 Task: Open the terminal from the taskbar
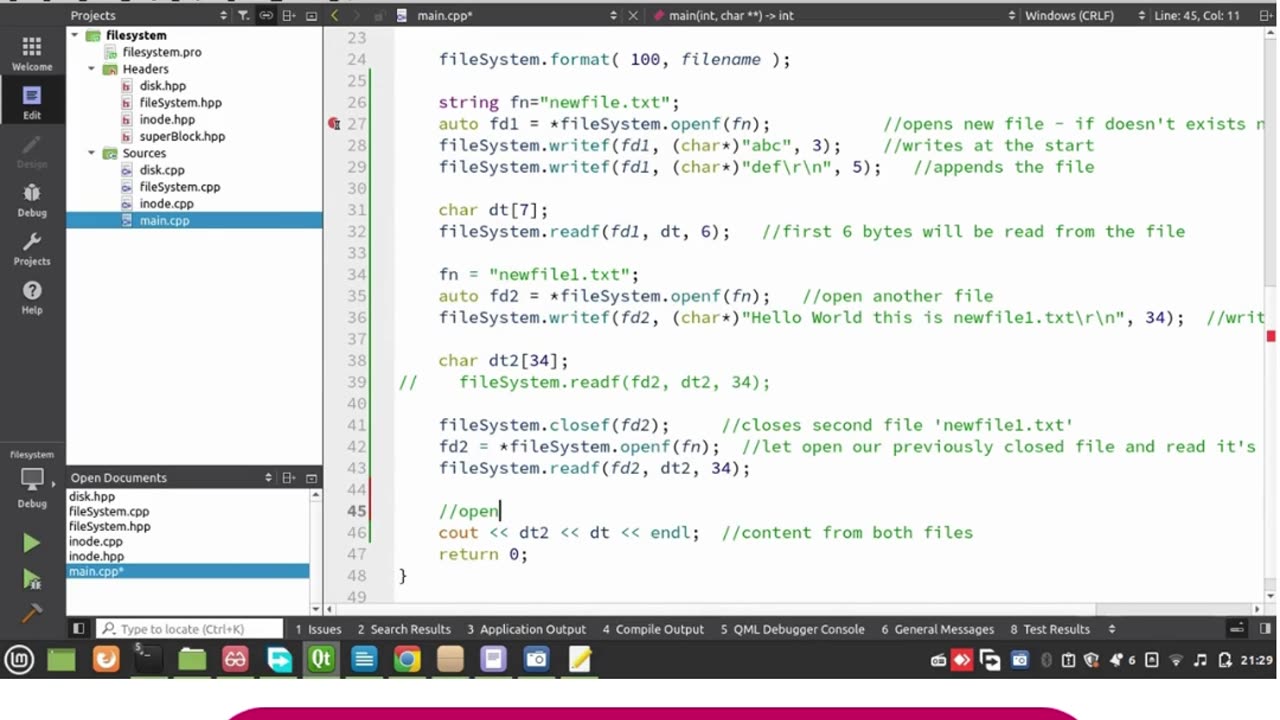click(x=148, y=660)
